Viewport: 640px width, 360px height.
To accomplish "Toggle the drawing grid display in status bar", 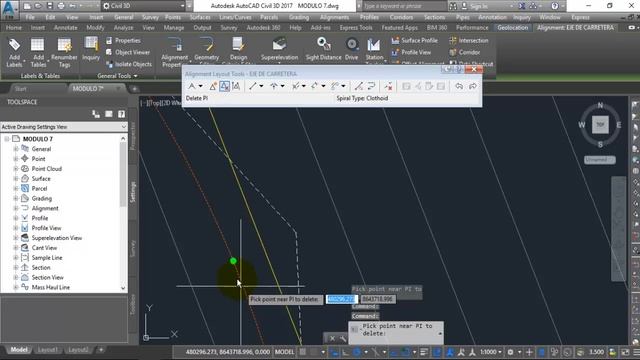I will (x=302, y=352).
